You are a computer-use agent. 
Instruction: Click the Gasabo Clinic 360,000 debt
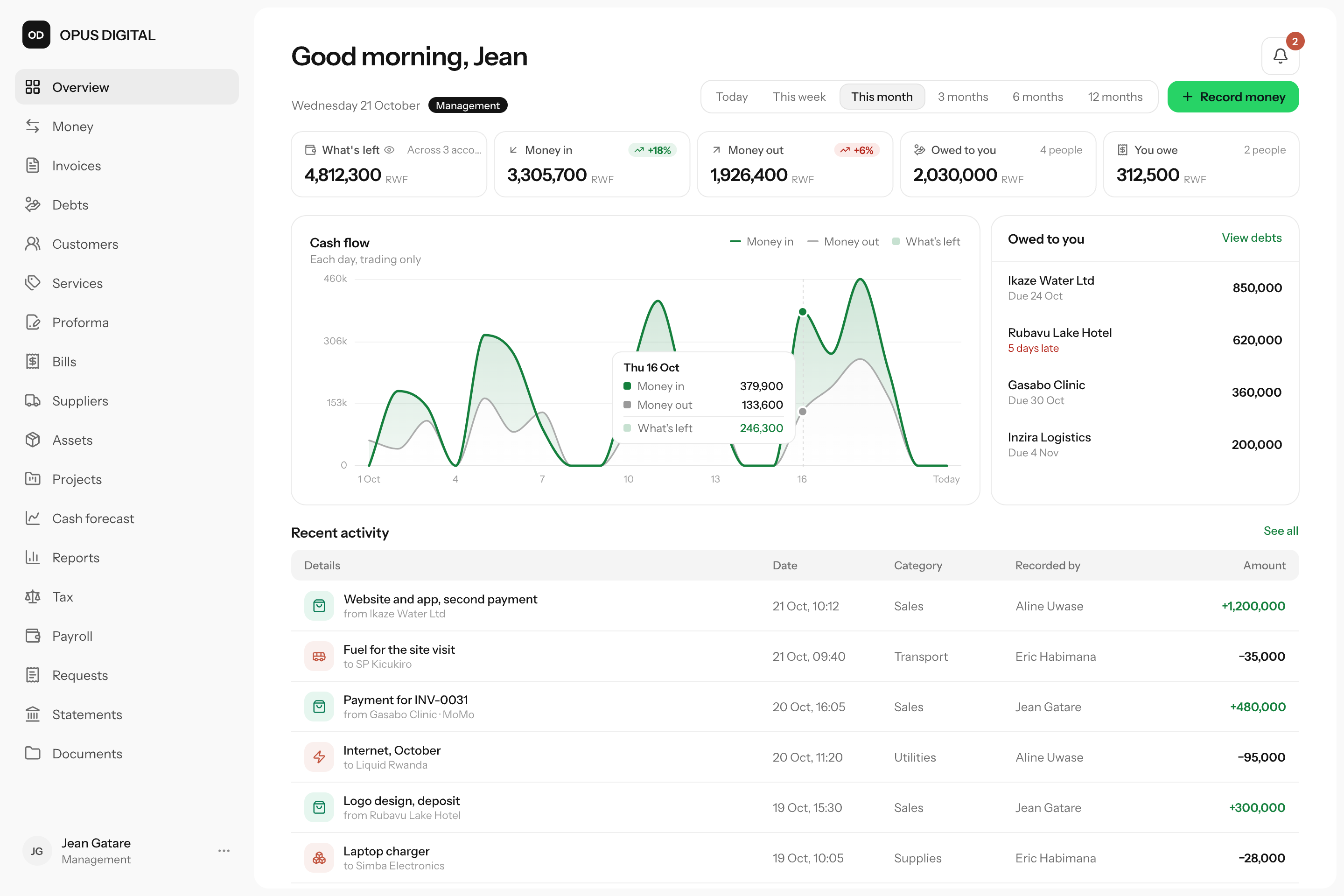point(1145,392)
